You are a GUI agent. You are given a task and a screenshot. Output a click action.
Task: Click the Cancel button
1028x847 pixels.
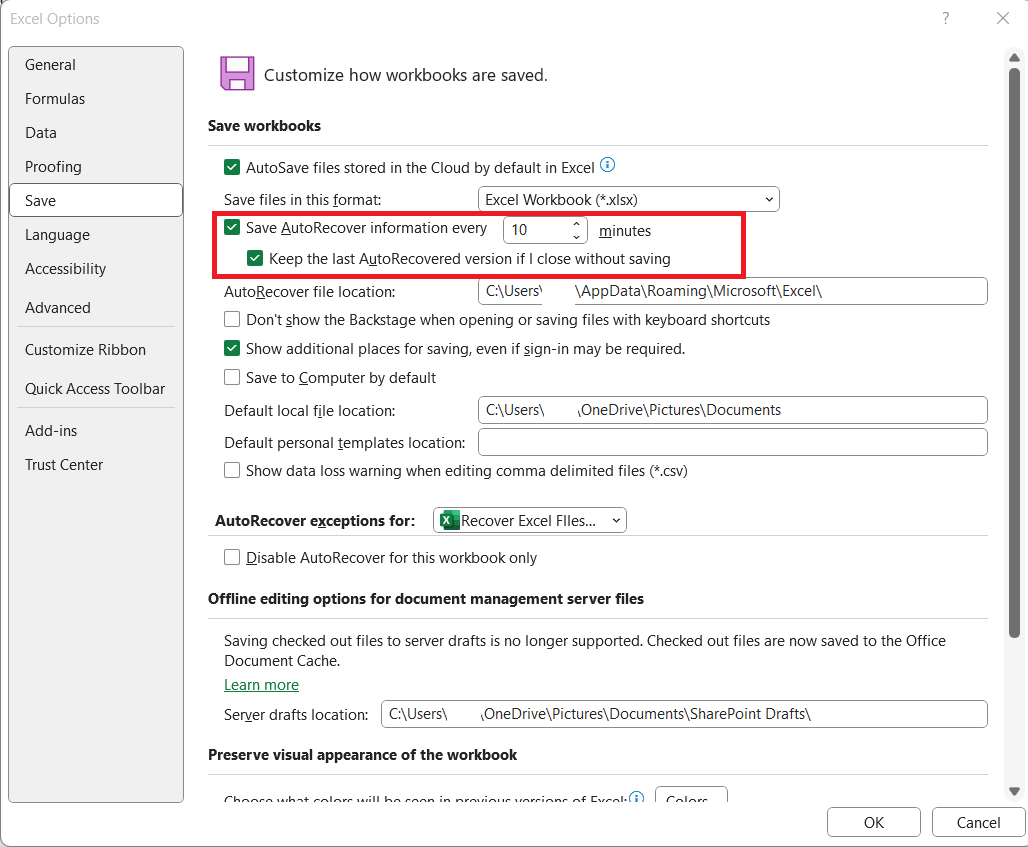coord(978,822)
